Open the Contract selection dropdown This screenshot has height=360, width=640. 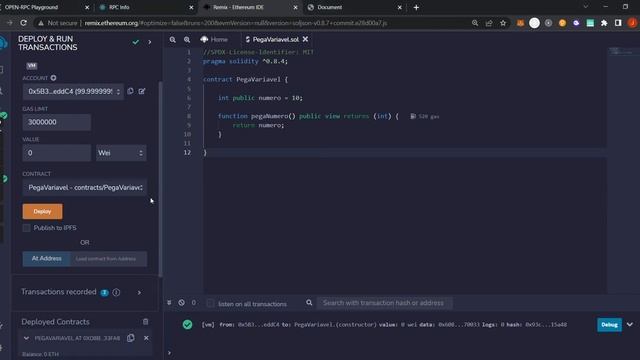(85, 187)
